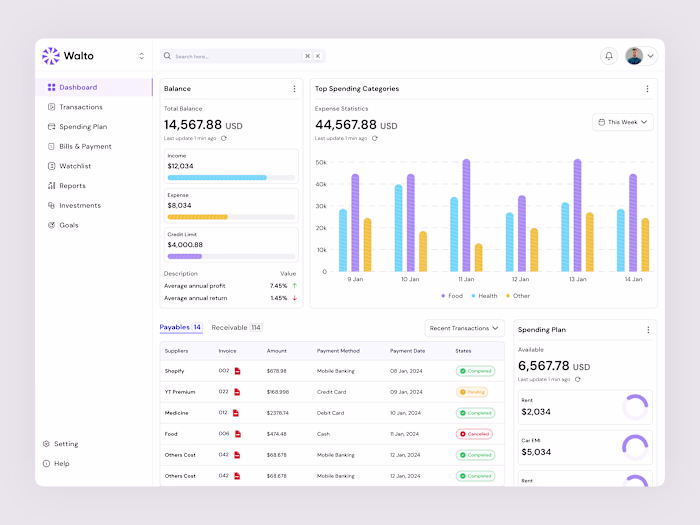This screenshot has width=700, height=525.
Task: Click the Car EMI $5,034 progress ring
Action: pyautogui.click(x=635, y=447)
